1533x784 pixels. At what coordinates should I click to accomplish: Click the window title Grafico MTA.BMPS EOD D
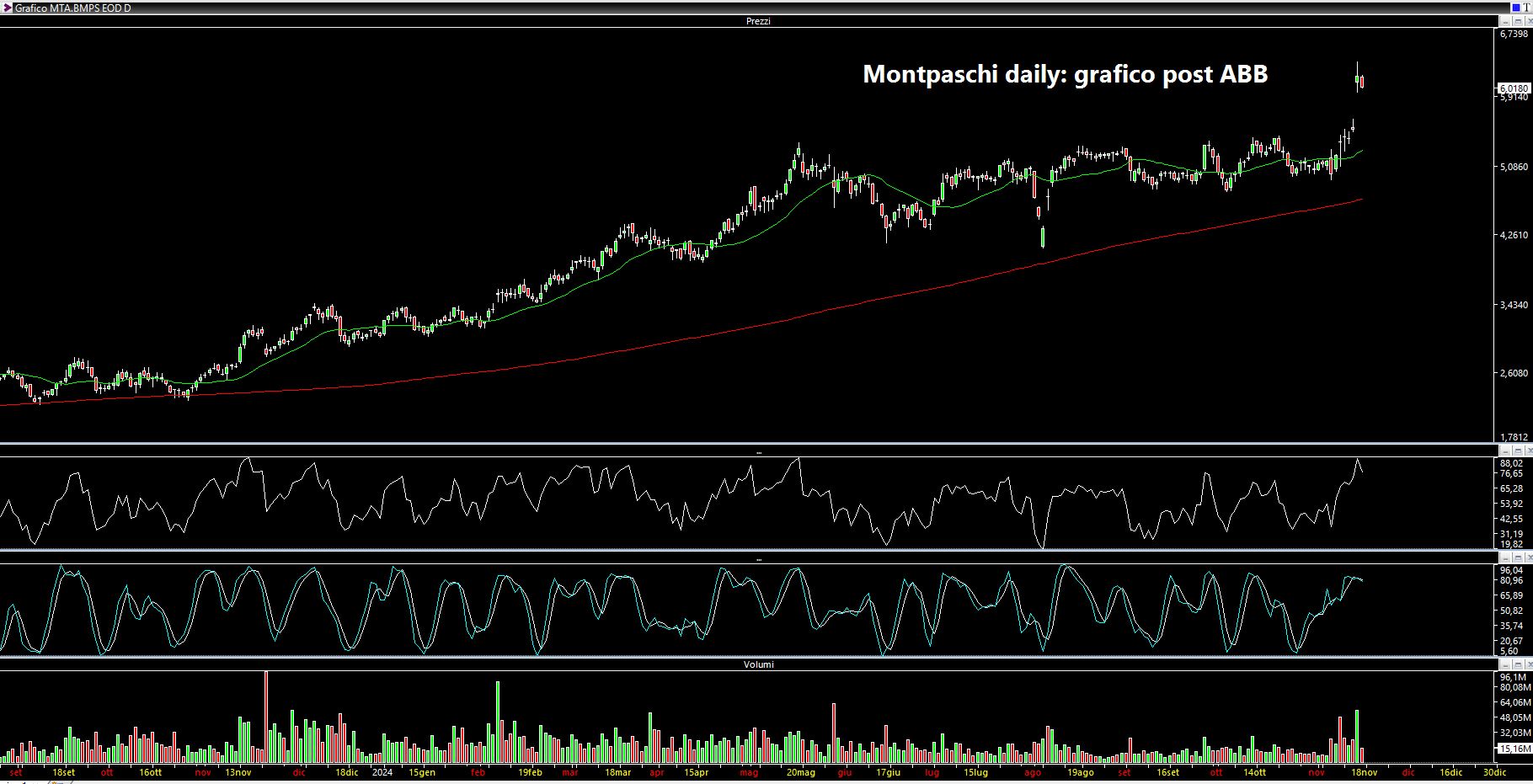tap(72, 8)
